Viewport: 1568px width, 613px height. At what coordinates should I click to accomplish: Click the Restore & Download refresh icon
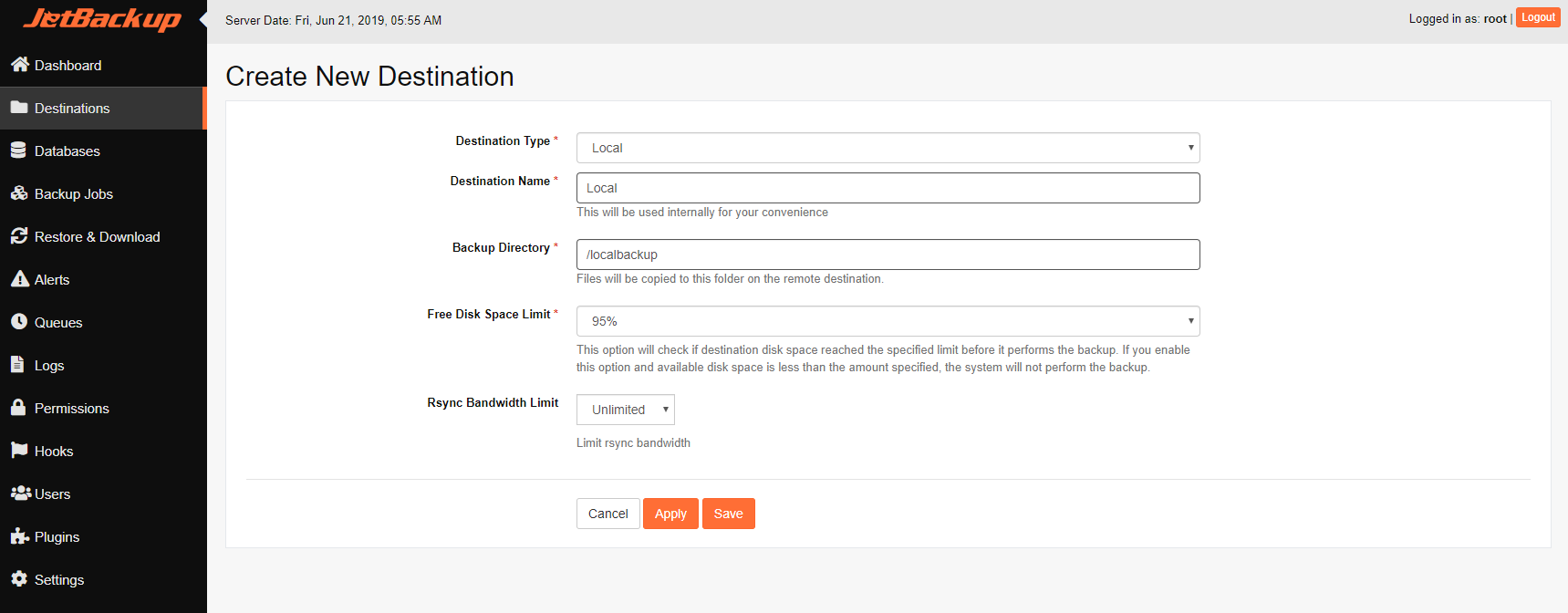coord(19,235)
